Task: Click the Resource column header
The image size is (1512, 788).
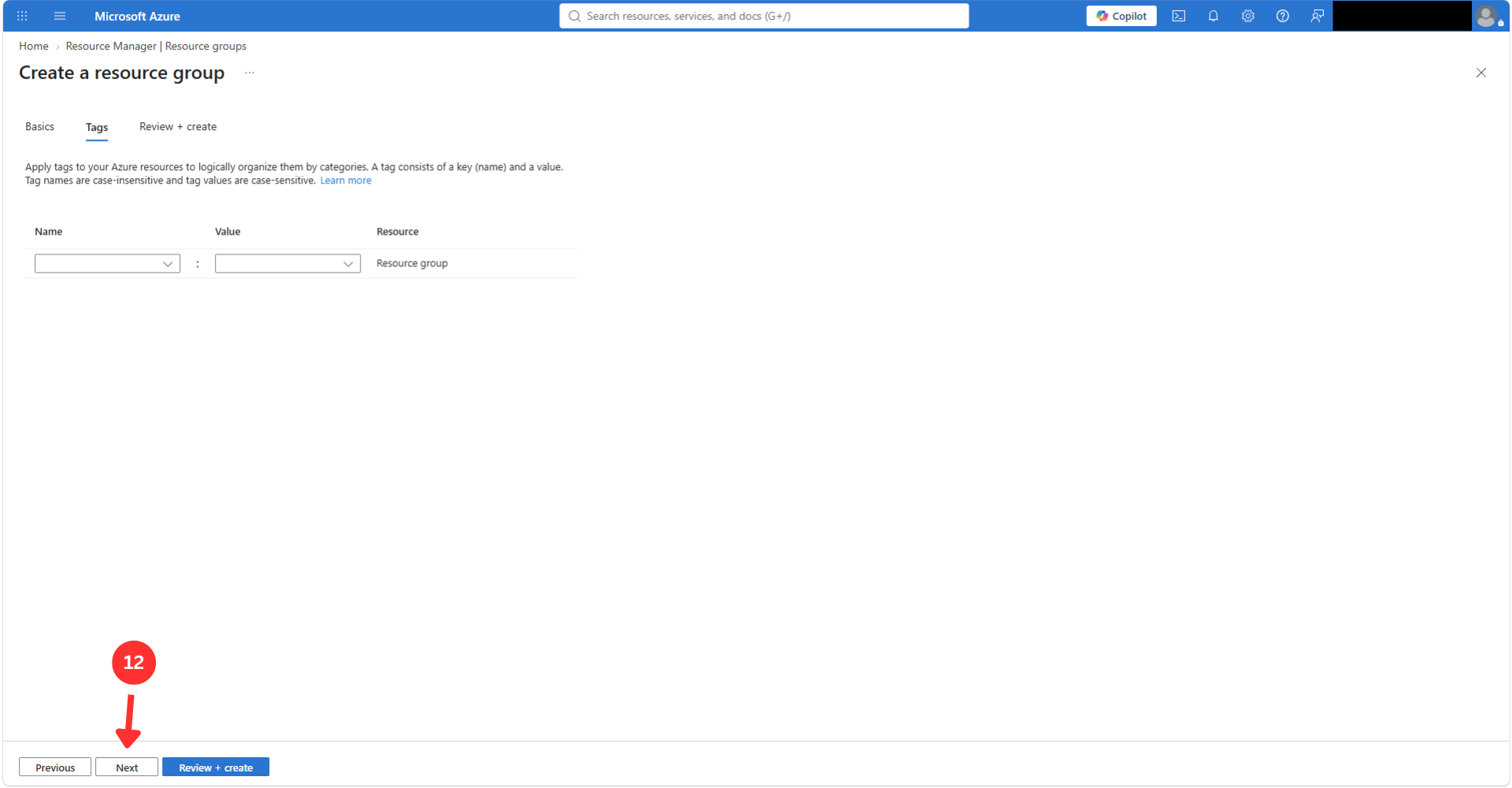Action: pos(398,232)
